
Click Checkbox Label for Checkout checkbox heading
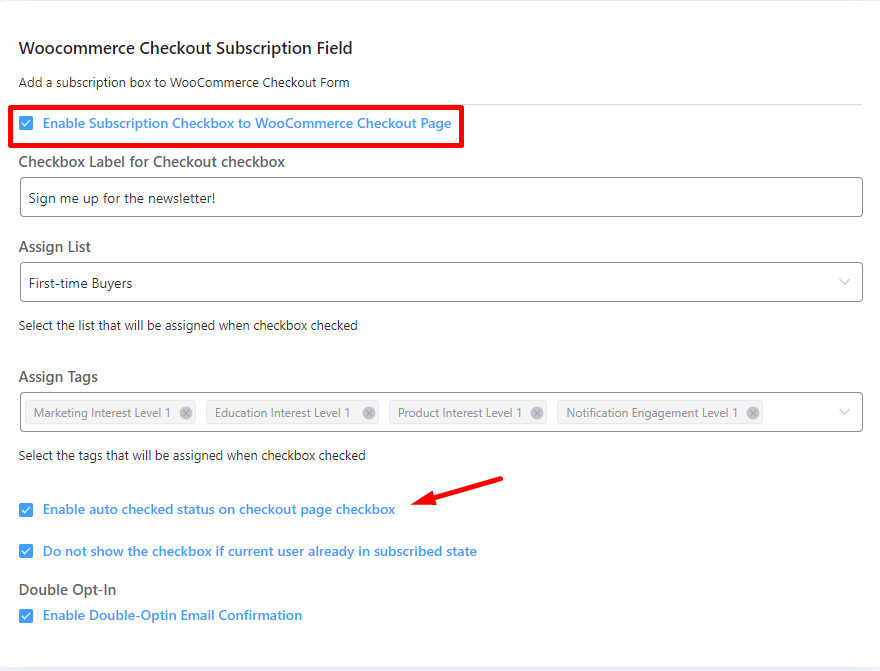tap(152, 162)
